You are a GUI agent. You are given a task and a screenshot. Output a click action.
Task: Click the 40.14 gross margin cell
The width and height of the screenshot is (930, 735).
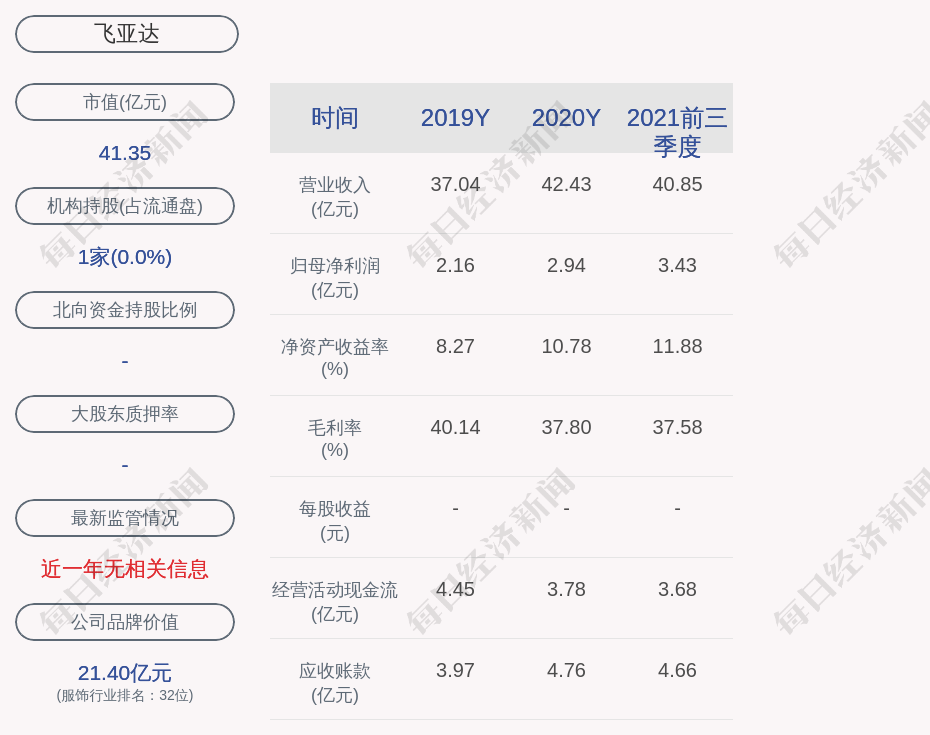click(455, 427)
